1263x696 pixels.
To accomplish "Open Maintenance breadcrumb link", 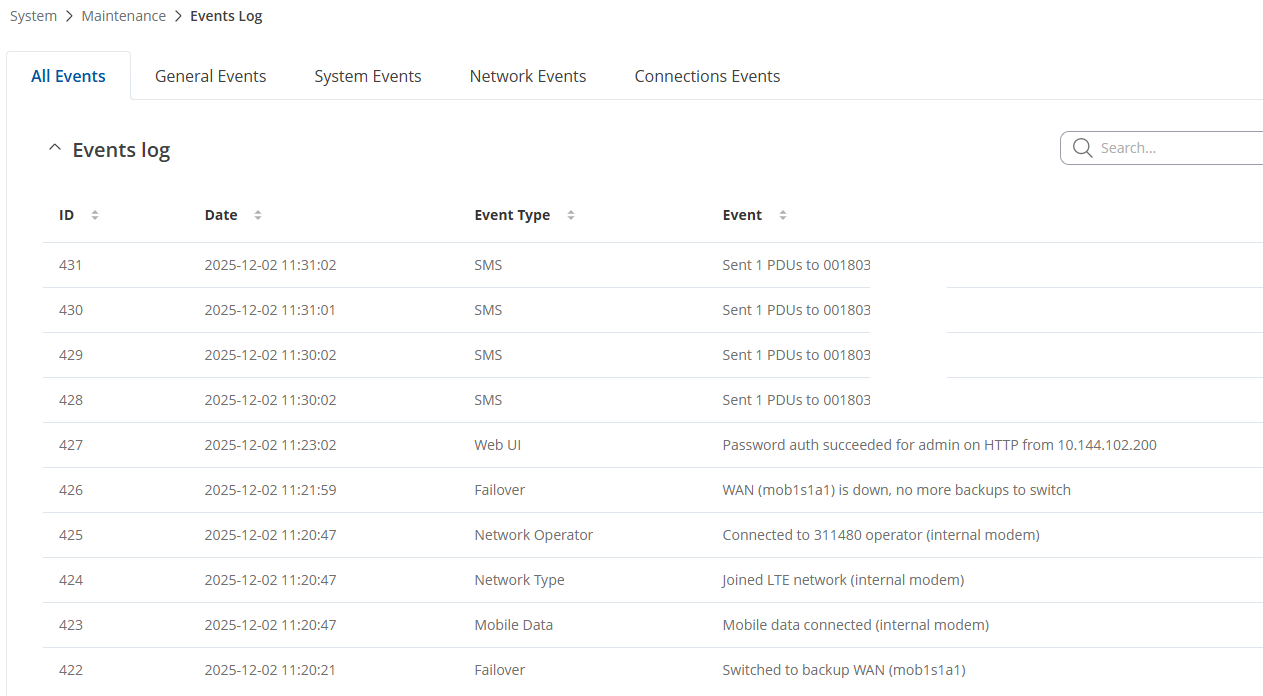I will [124, 16].
